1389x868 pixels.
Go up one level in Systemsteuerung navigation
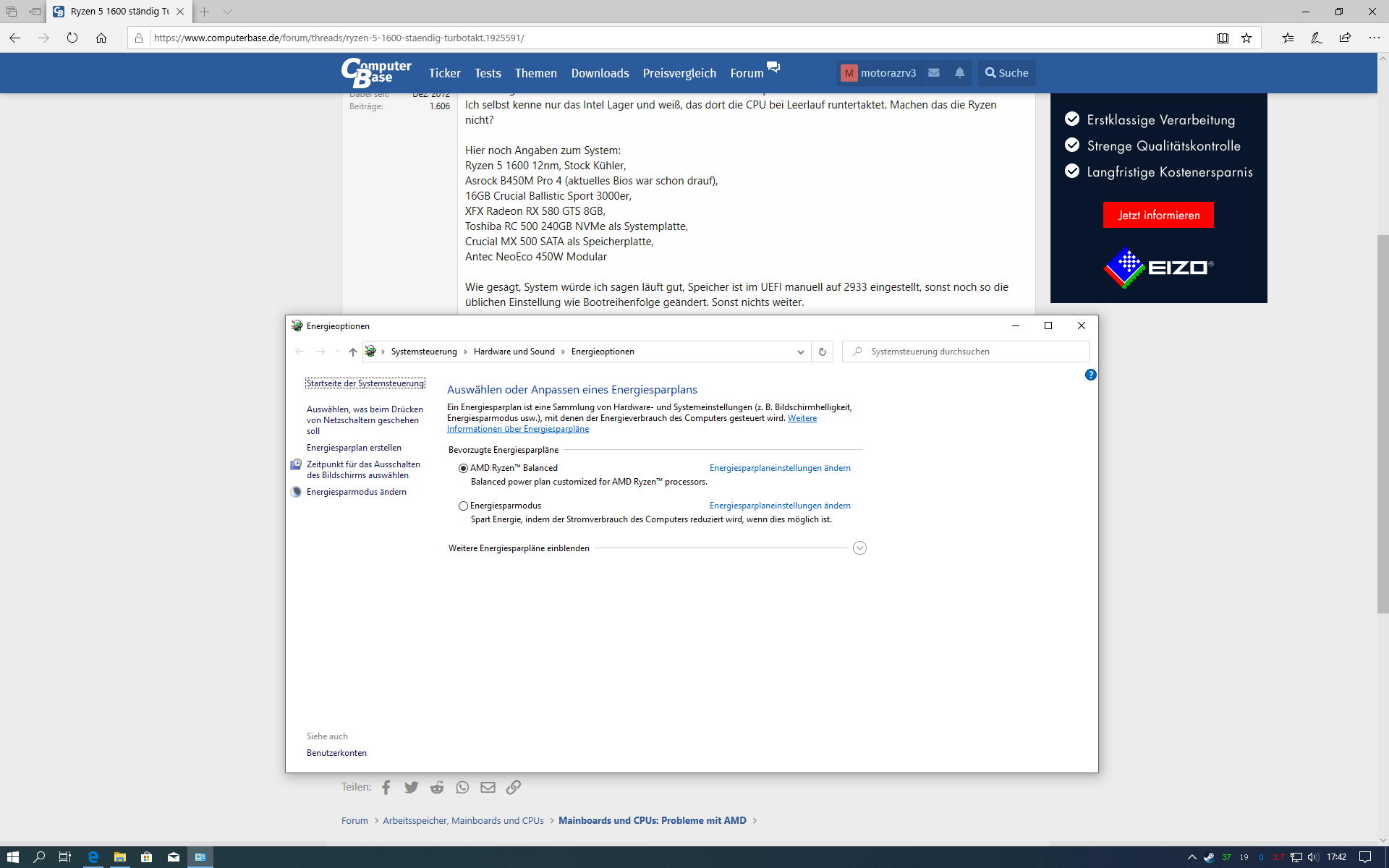click(352, 352)
